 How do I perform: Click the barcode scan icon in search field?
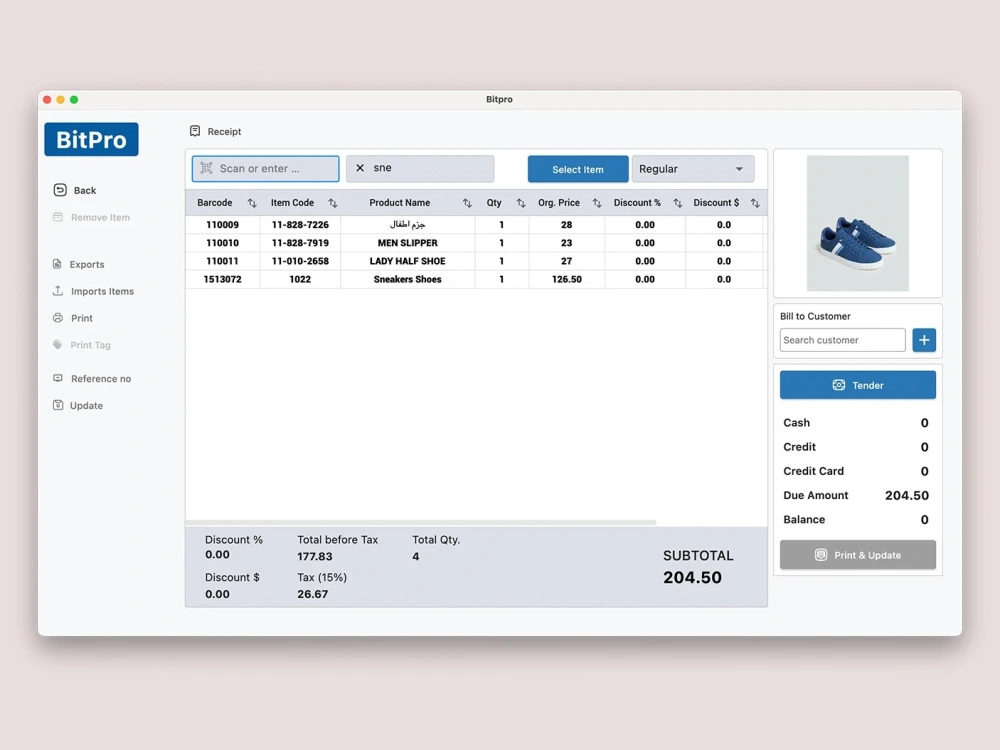(x=207, y=168)
